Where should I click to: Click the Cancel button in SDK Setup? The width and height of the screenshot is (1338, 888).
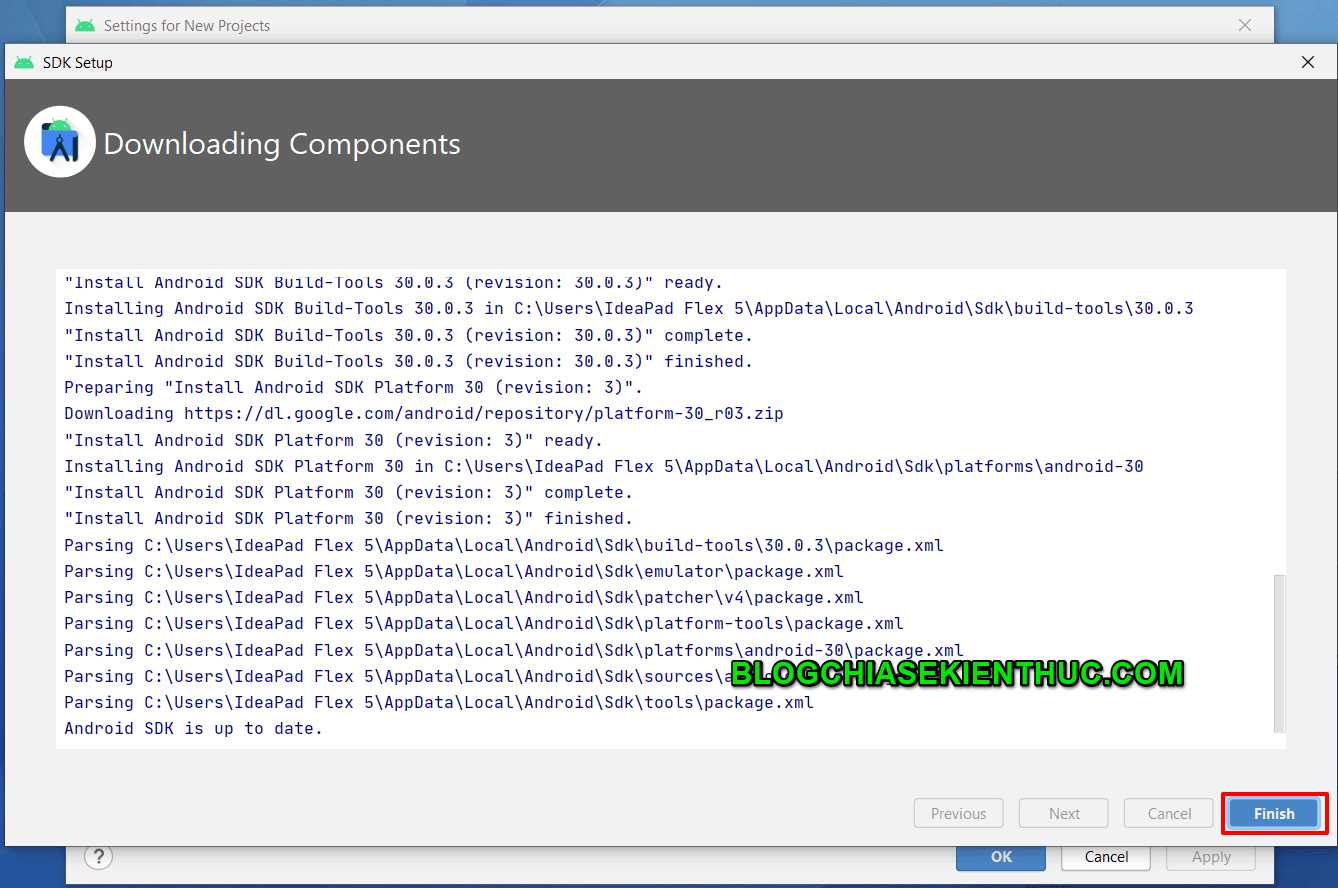(x=1169, y=813)
